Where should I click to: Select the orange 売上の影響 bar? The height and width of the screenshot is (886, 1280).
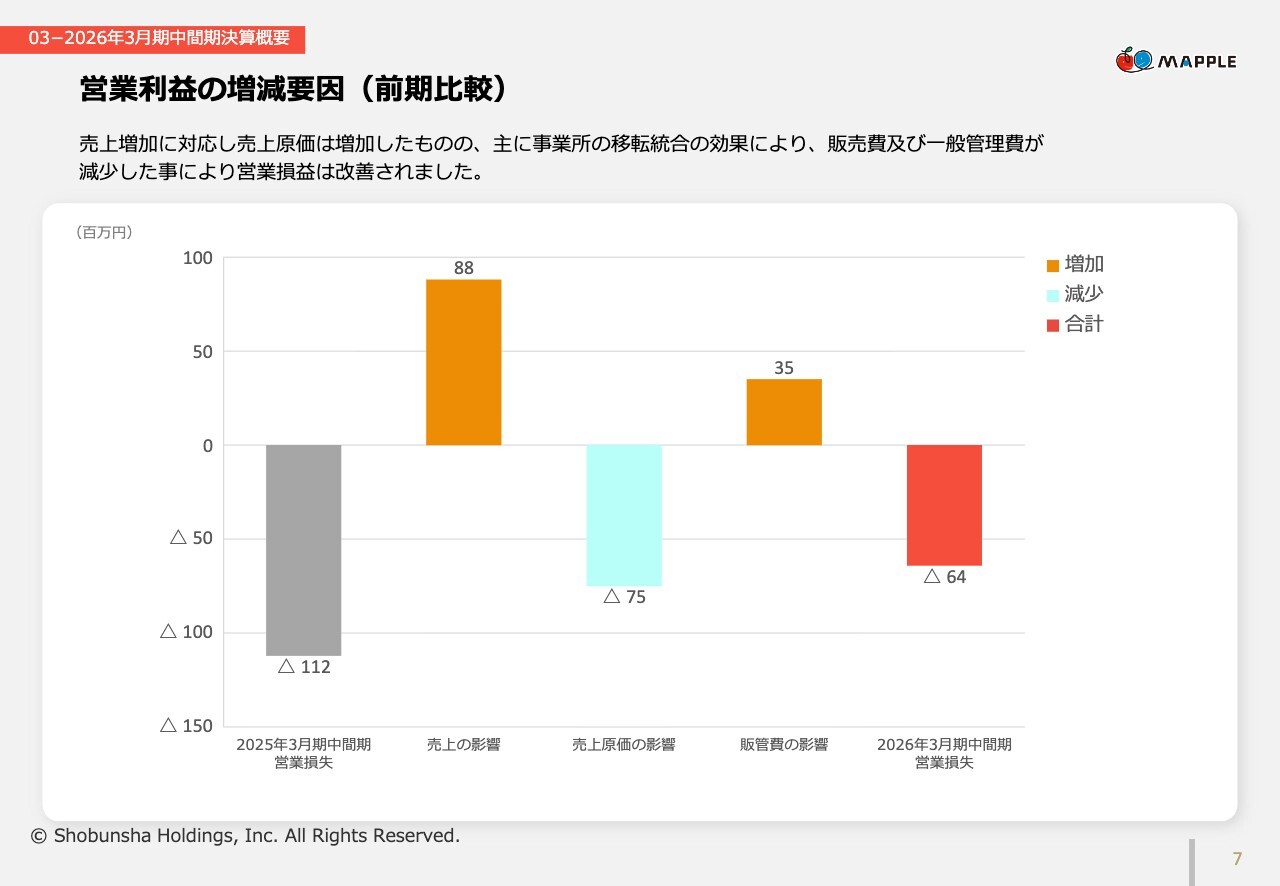pos(463,362)
